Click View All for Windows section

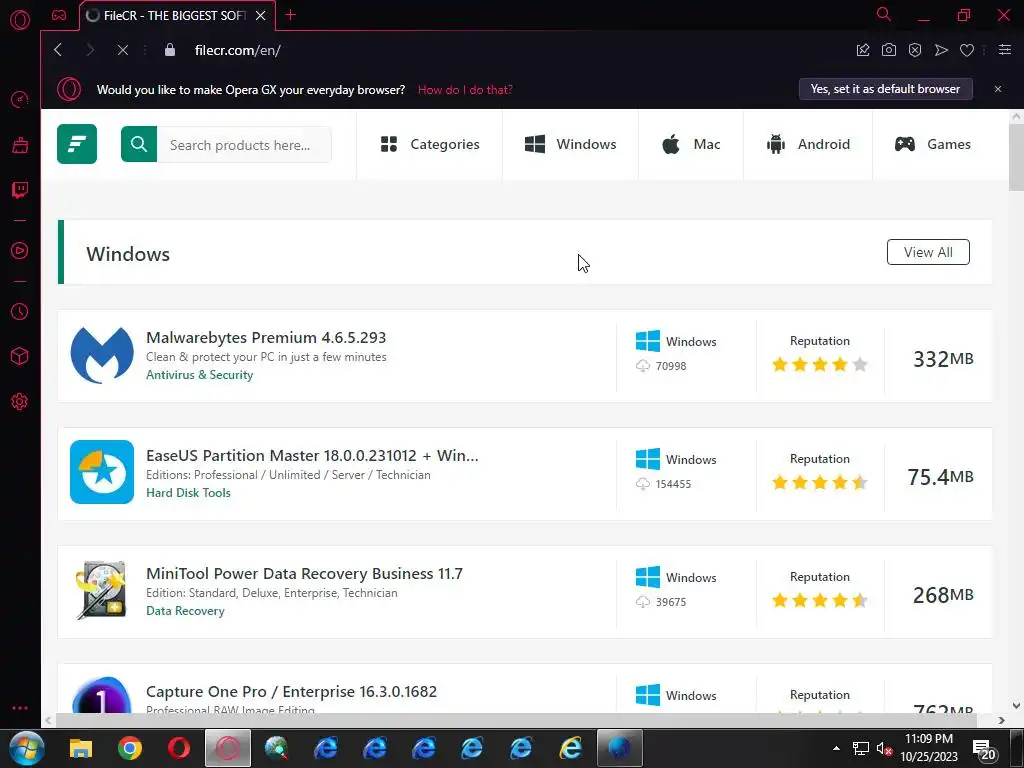(x=928, y=252)
